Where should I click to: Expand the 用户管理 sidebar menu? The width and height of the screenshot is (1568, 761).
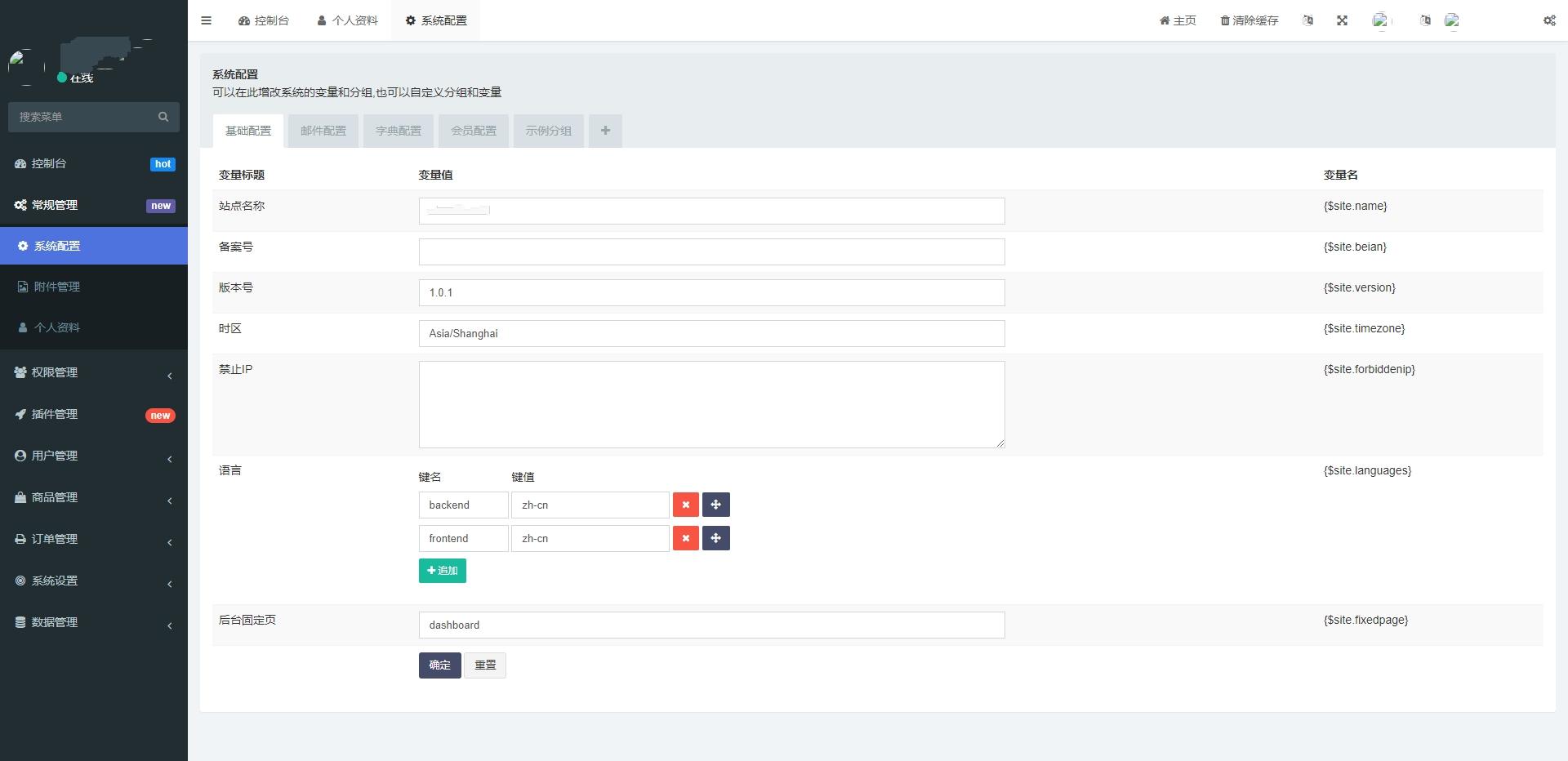(x=94, y=456)
